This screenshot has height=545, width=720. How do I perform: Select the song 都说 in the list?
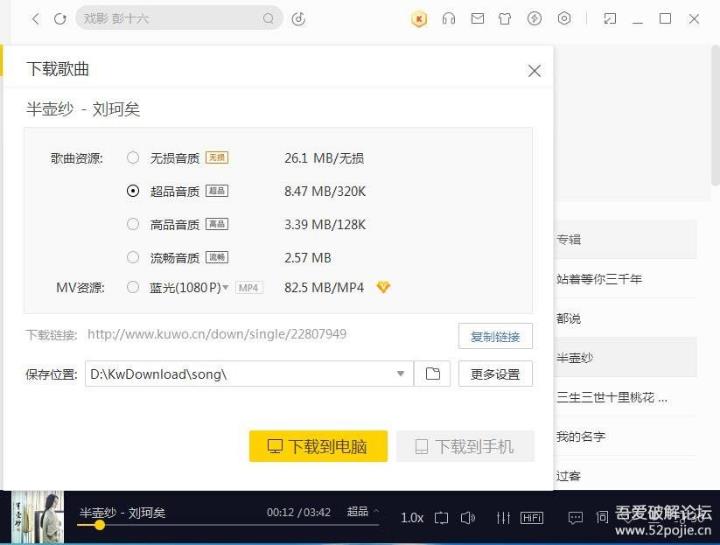click(568, 318)
